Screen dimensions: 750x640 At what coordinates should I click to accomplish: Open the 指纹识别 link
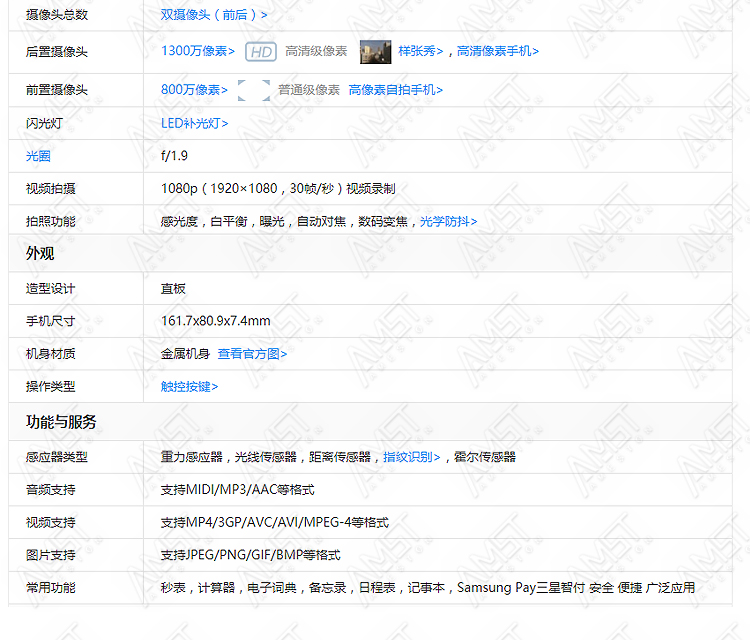point(411,457)
